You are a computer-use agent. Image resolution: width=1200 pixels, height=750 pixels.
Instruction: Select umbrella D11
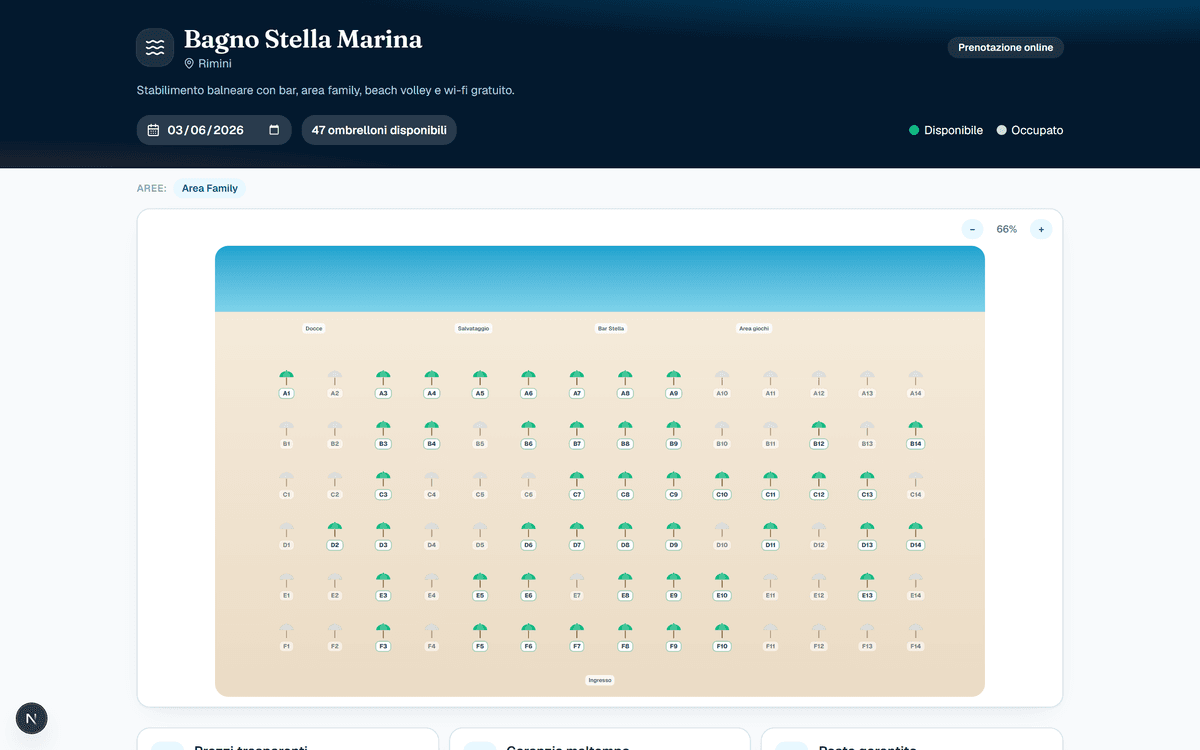[770, 535]
